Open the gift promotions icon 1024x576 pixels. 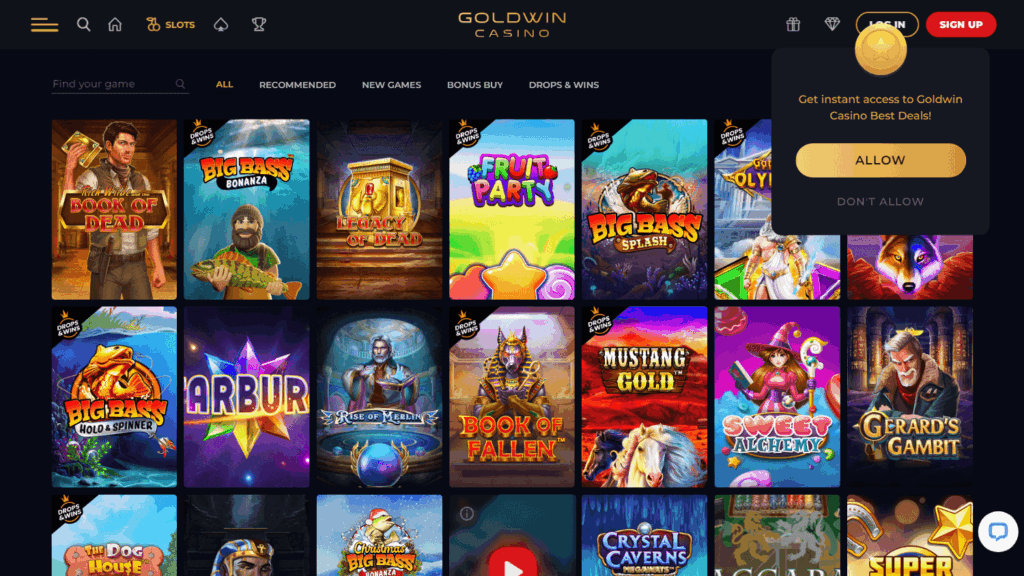click(x=793, y=24)
